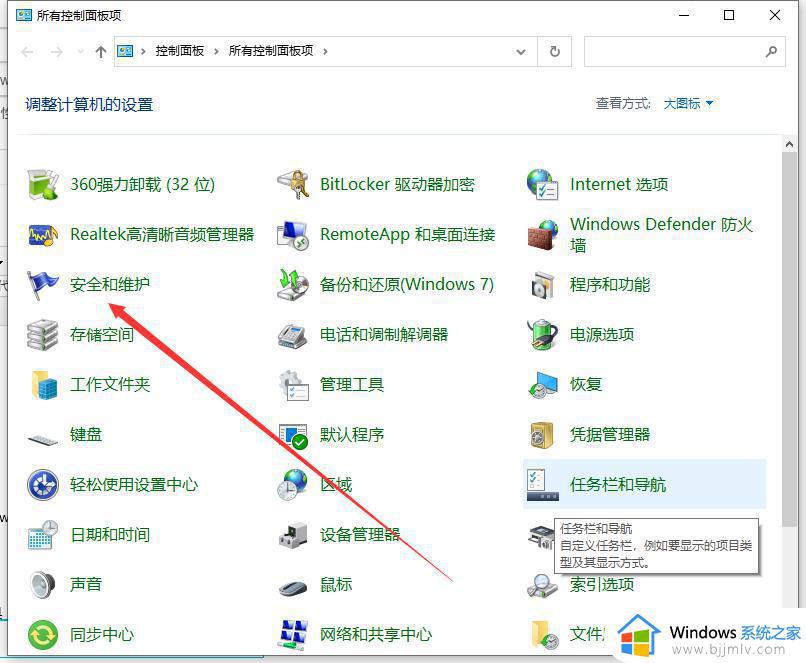
Task: Open the 电源选项 battery icon
Action: (x=542, y=335)
